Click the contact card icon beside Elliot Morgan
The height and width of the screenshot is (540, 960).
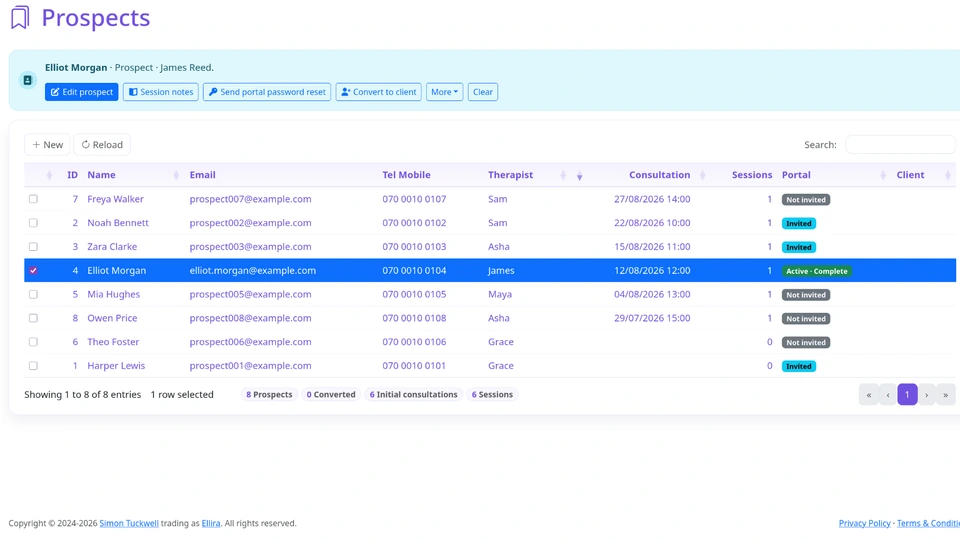click(x=28, y=80)
